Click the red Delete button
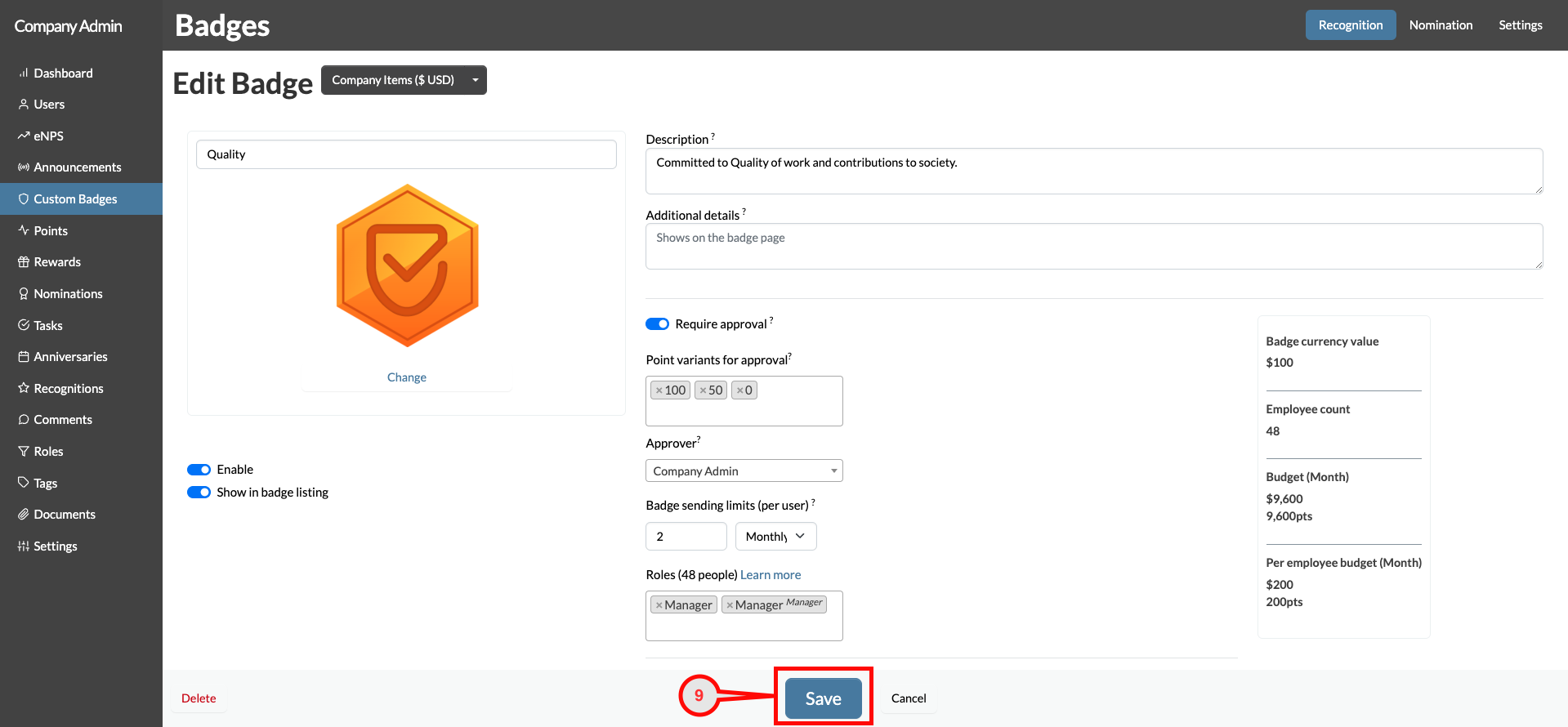The height and width of the screenshot is (727, 1568). click(x=199, y=698)
